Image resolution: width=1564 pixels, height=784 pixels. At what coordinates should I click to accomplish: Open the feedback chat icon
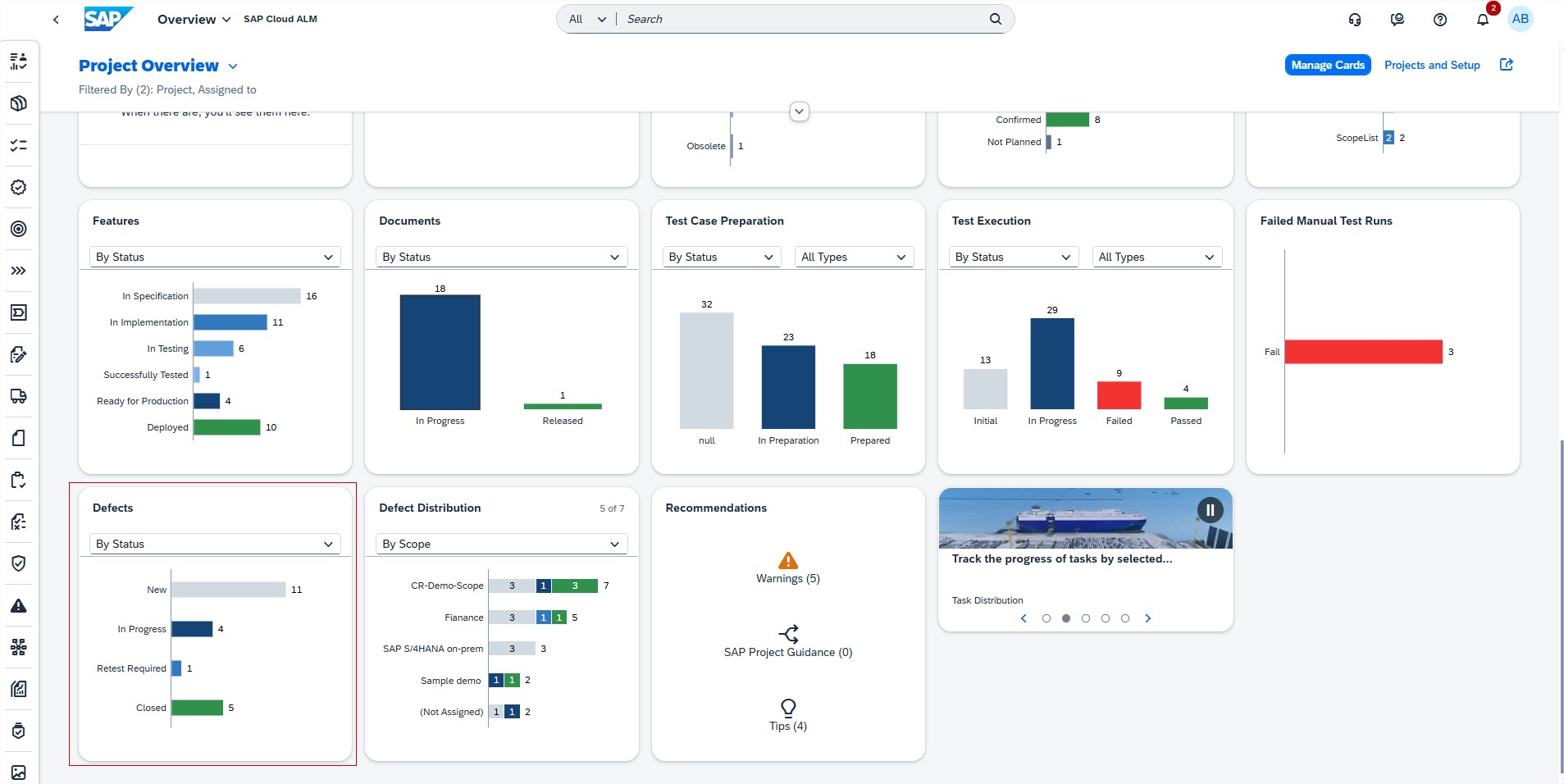point(1397,20)
